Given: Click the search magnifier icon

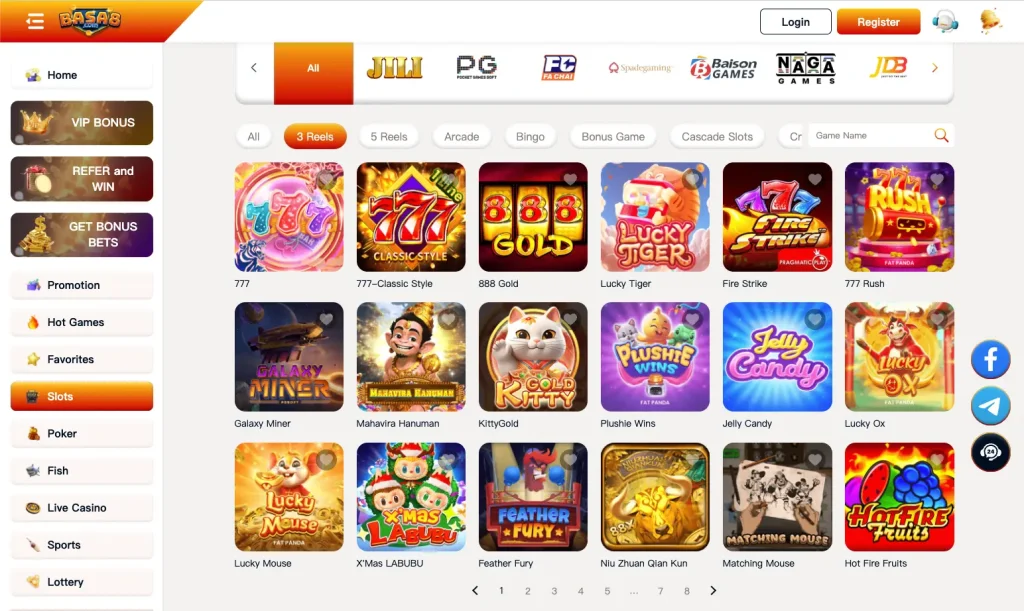Looking at the screenshot, I should coord(941,135).
